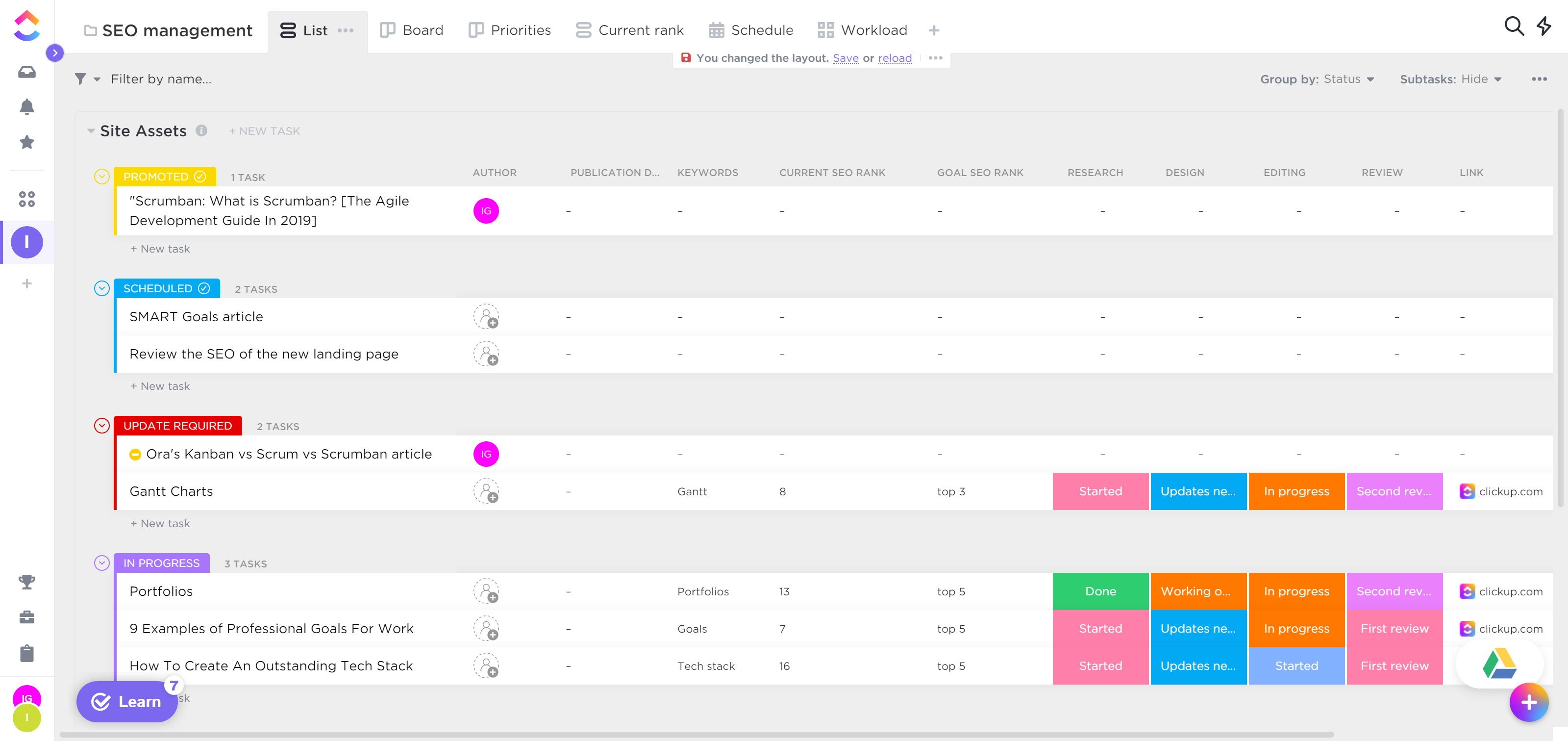Collapse the IN PROGRESS group chevron
Viewport: 1568px width, 741px height.
click(101, 562)
